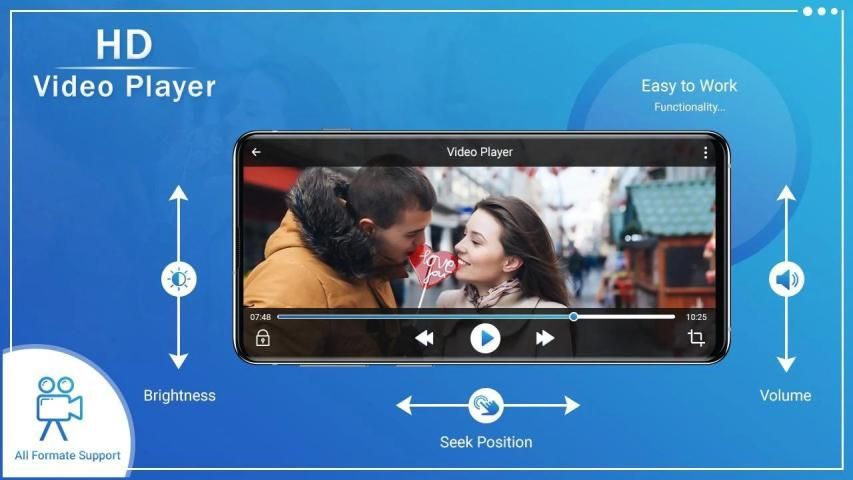The width and height of the screenshot is (853, 480).
Task: Click the 10:25 total duration label
Action: 696,317
